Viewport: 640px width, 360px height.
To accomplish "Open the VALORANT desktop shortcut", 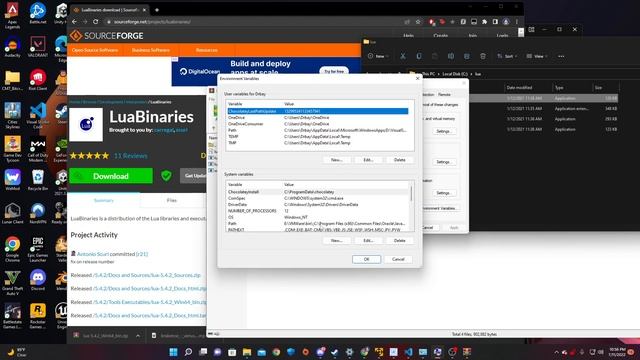I will click(38, 47).
